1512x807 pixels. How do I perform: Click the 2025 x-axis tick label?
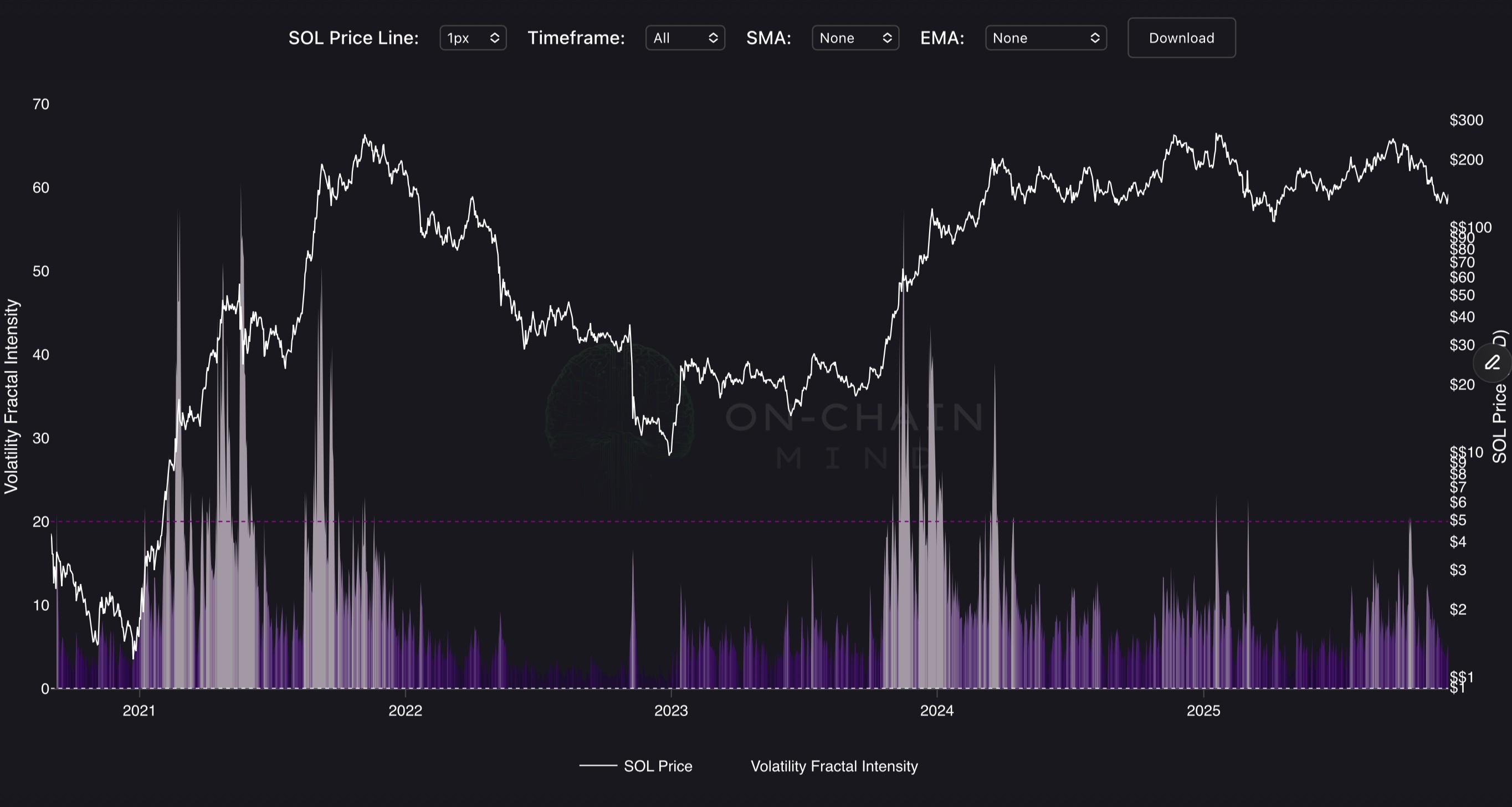coord(1203,711)
